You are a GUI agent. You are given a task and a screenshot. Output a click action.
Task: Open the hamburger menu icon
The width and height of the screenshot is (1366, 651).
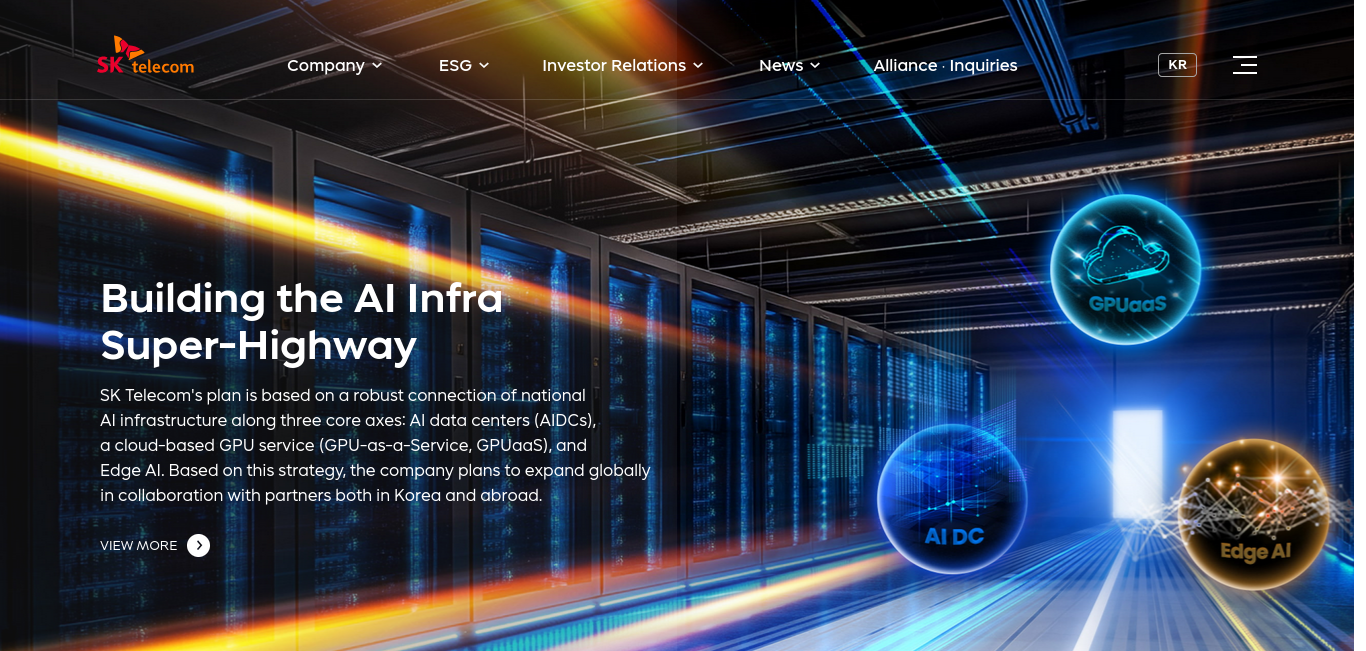(x=1244, y=65)
